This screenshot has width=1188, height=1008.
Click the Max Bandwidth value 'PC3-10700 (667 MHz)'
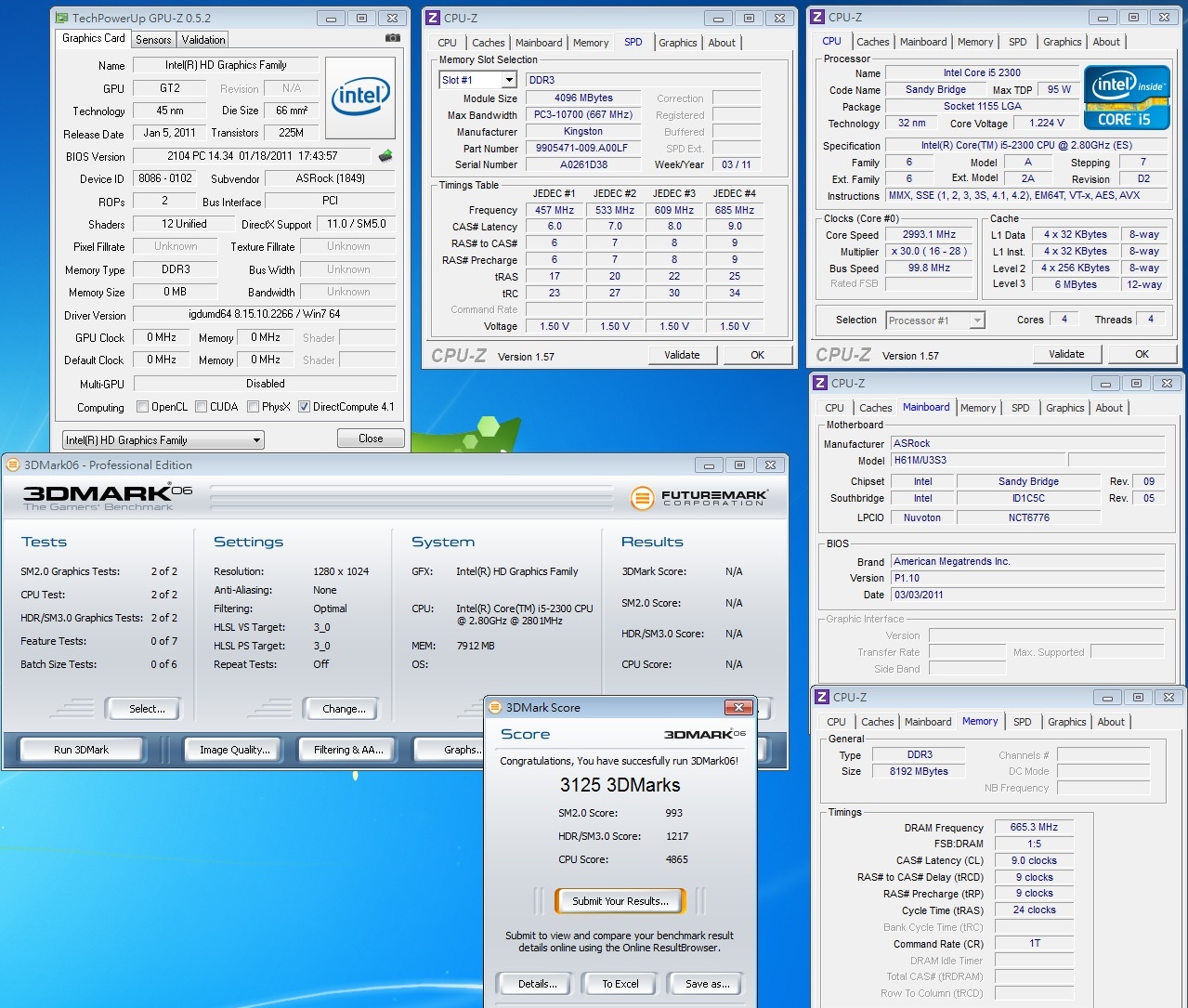click(583, 114)
